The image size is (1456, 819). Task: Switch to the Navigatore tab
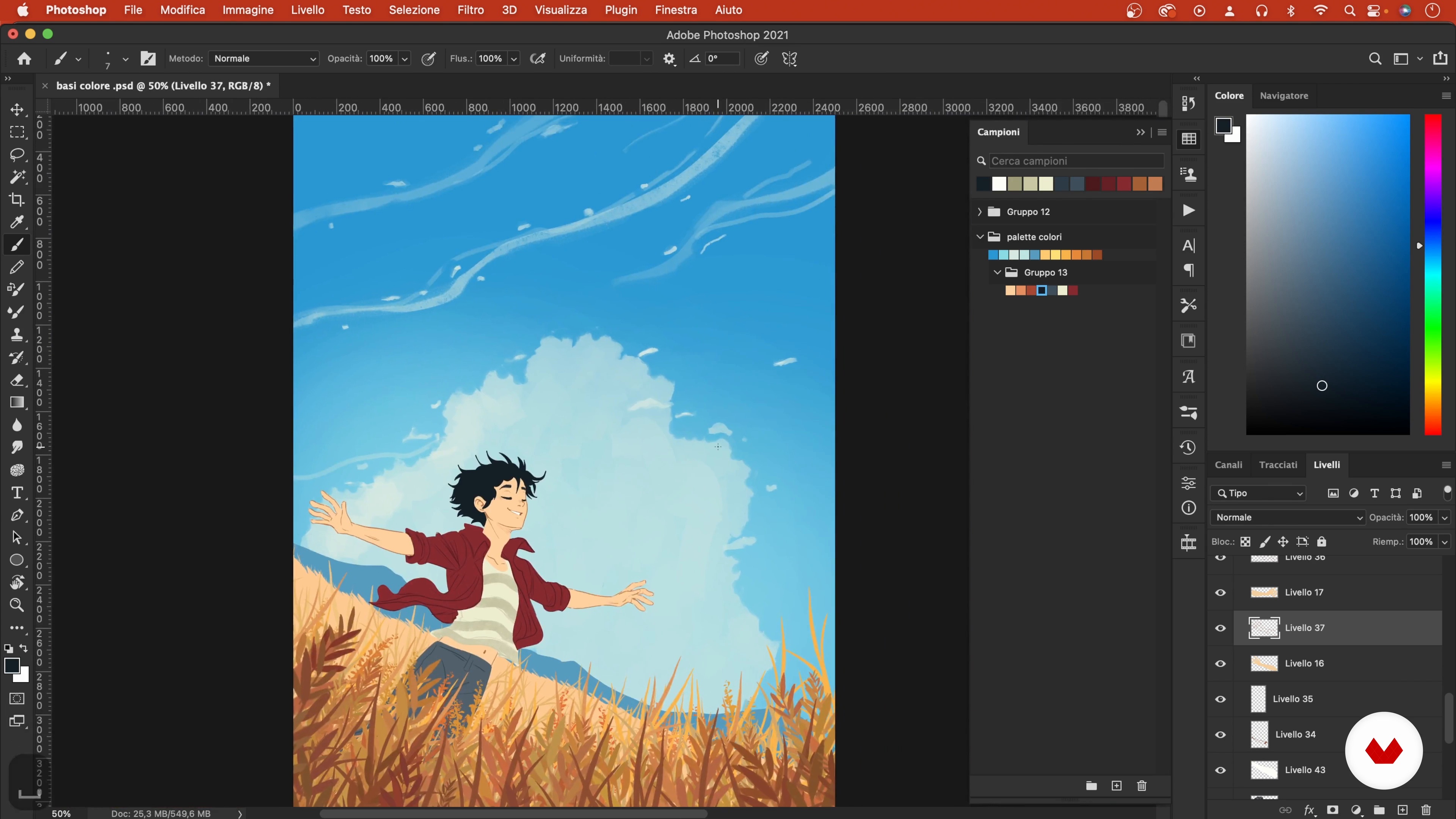1283,96
